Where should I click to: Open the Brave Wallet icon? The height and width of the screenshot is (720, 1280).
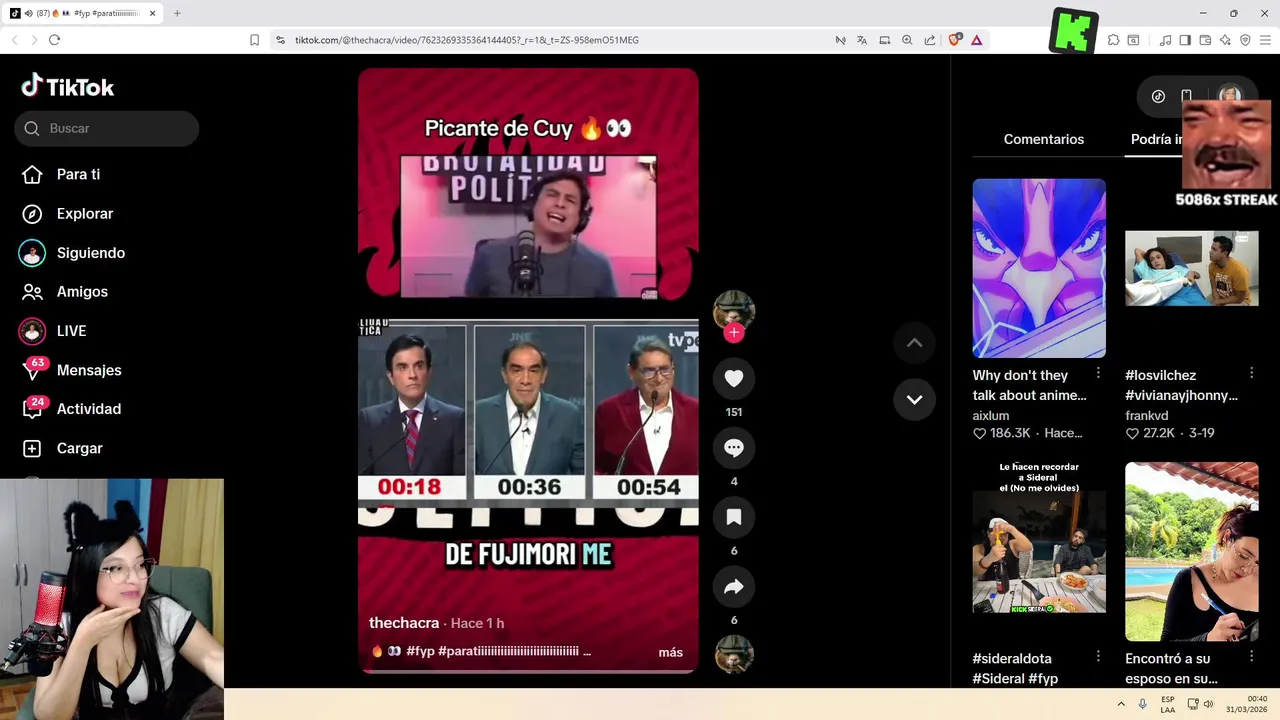click(x=1205, y=40)
